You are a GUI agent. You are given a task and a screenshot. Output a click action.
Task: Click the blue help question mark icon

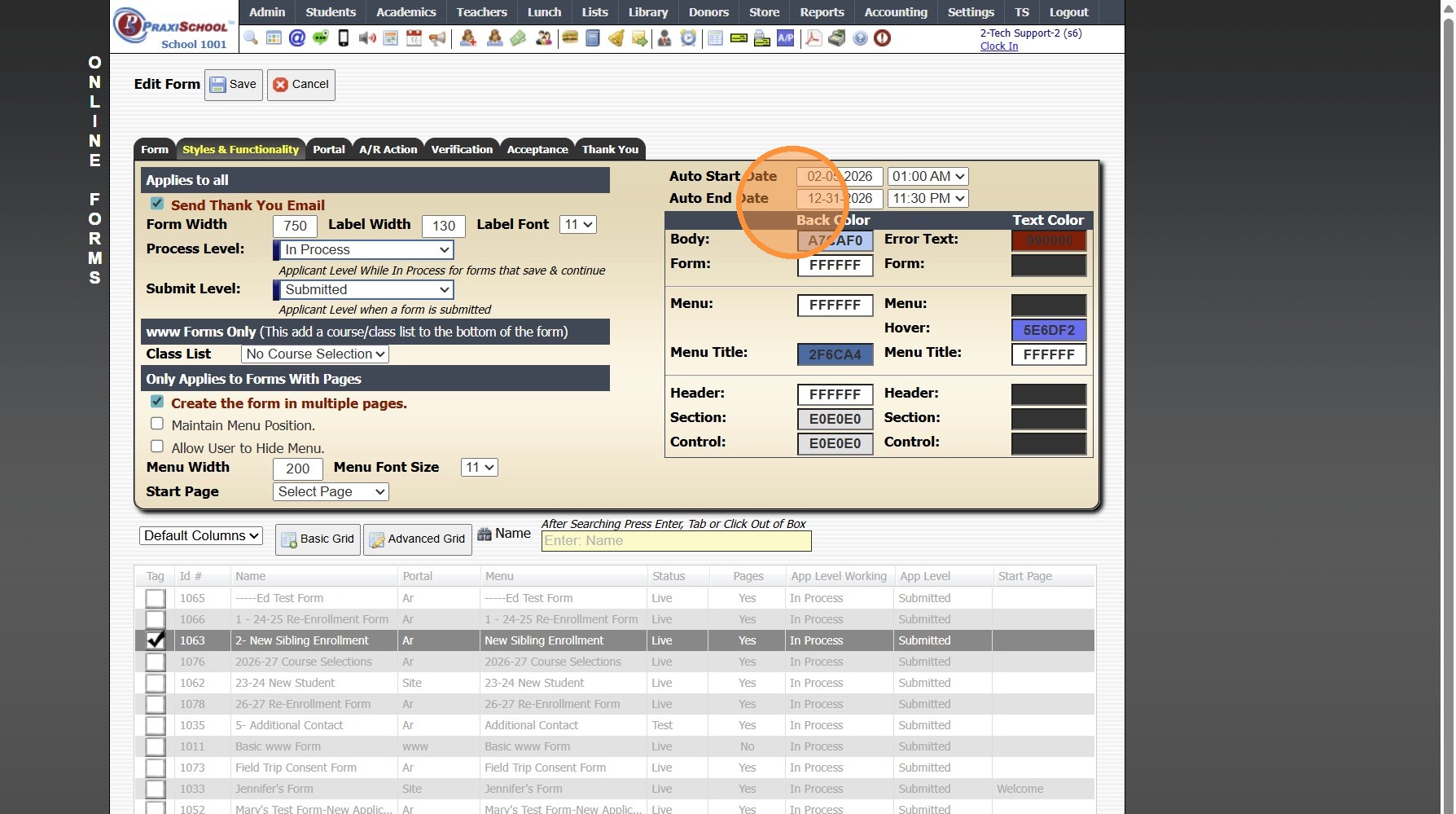860,38
